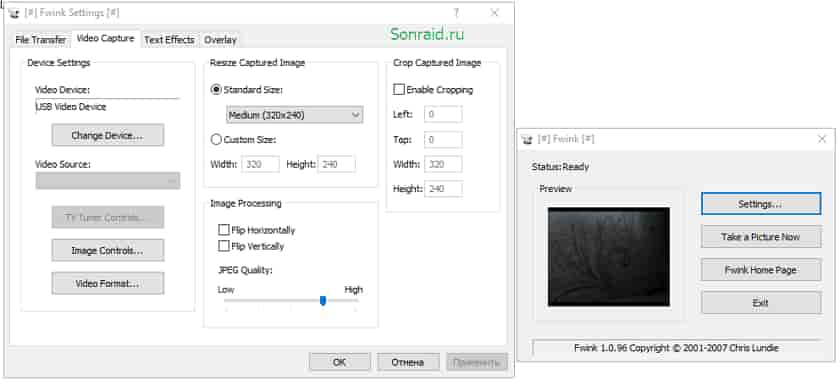
Task: Click the webcam preview image
Action: pyautogui.click(x=609, y=257)
